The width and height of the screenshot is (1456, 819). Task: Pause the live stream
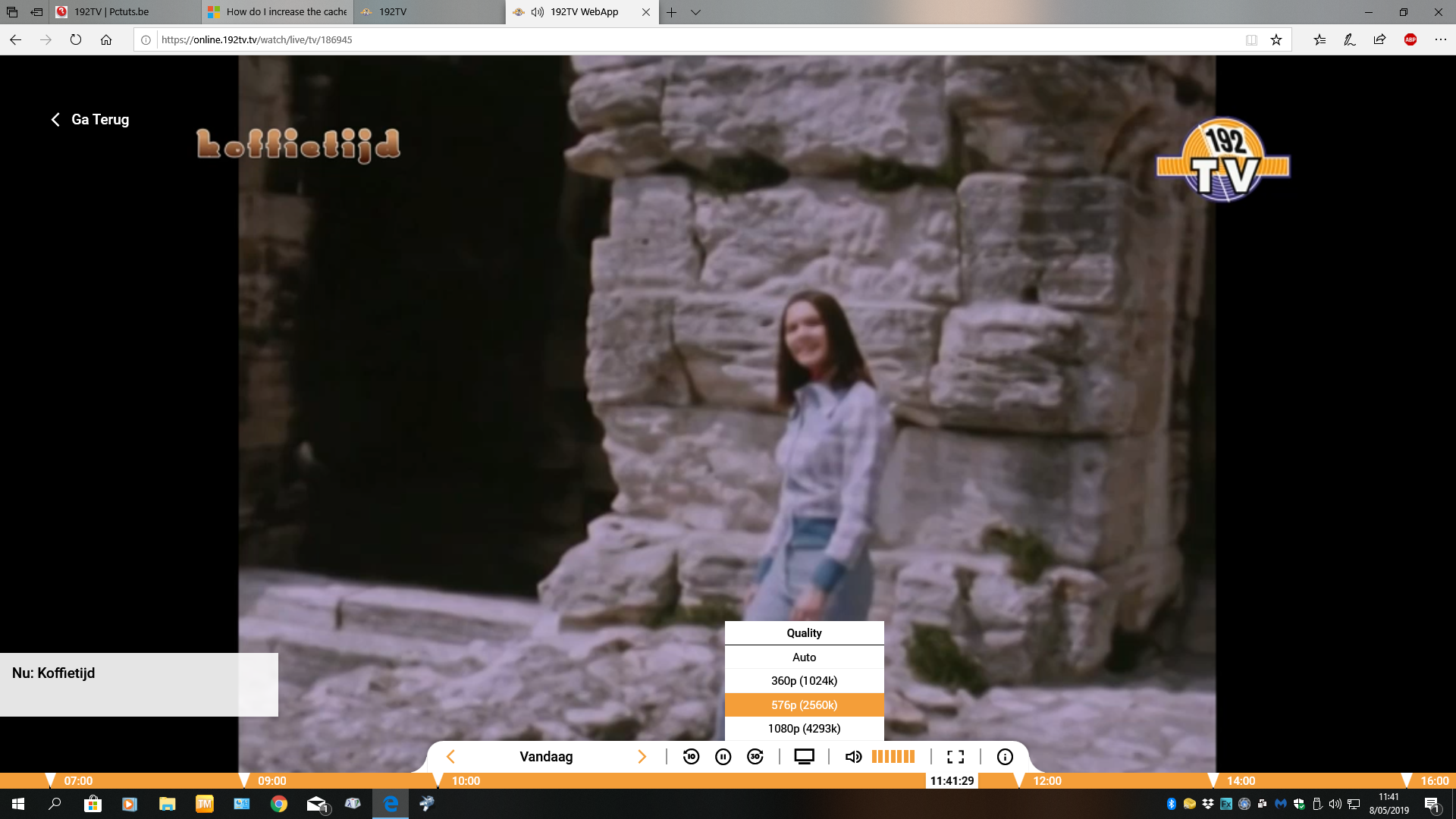723,757
